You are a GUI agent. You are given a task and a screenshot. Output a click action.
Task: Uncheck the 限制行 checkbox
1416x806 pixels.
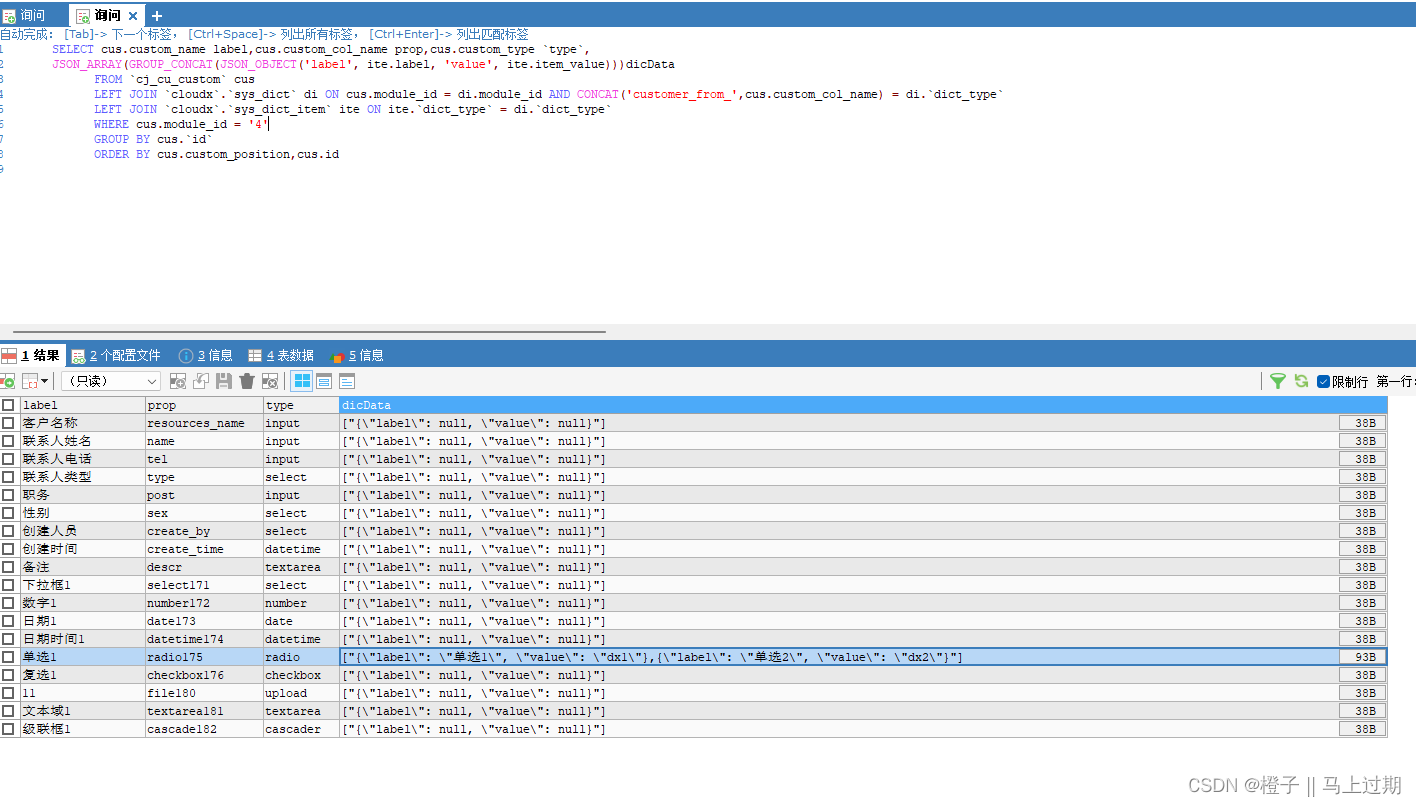tap(1324, 381)
